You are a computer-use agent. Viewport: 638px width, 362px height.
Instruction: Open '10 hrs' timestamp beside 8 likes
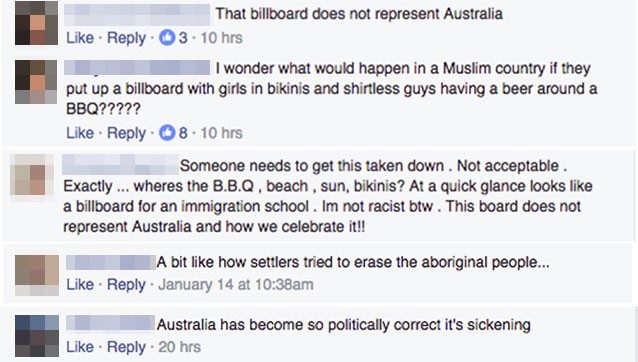pos(221,133)
